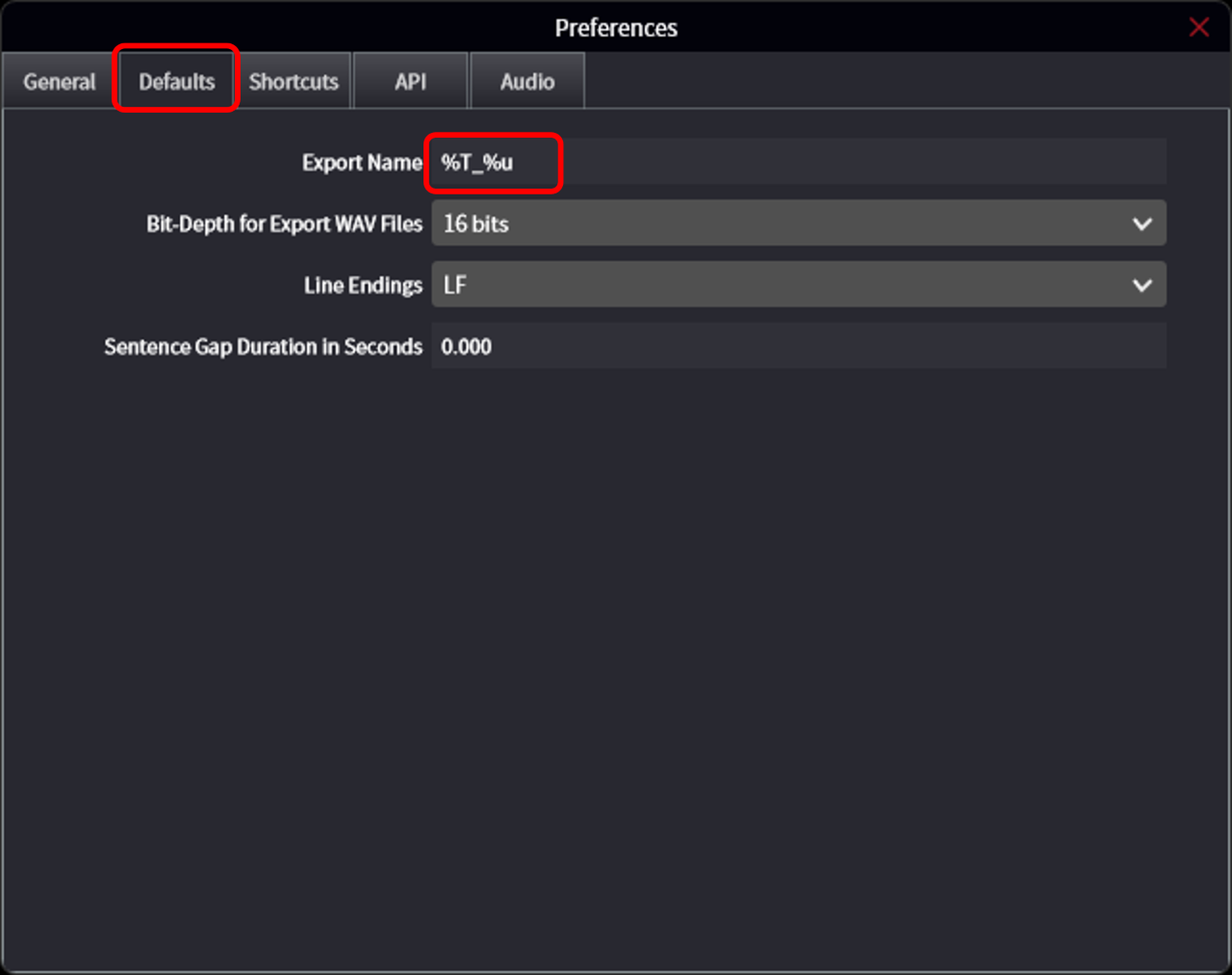Select the Defaults tab
The height and width of the screenshot is (975, 1232).
tap(176, 82)
